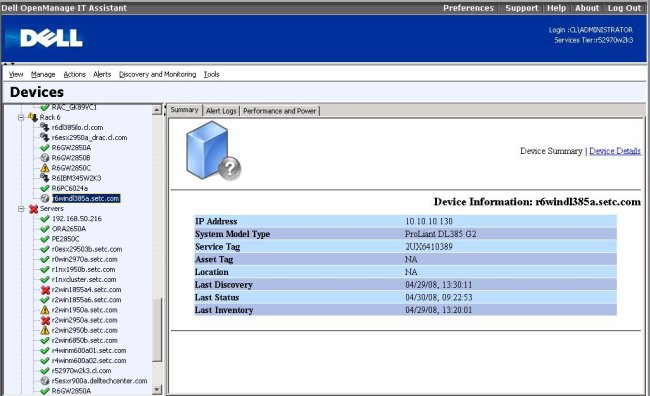This screenshot has width=650, height=396.
Task: Click the red X icon beside r2win2950a.setc.com
Action: [x=45, y=320]
